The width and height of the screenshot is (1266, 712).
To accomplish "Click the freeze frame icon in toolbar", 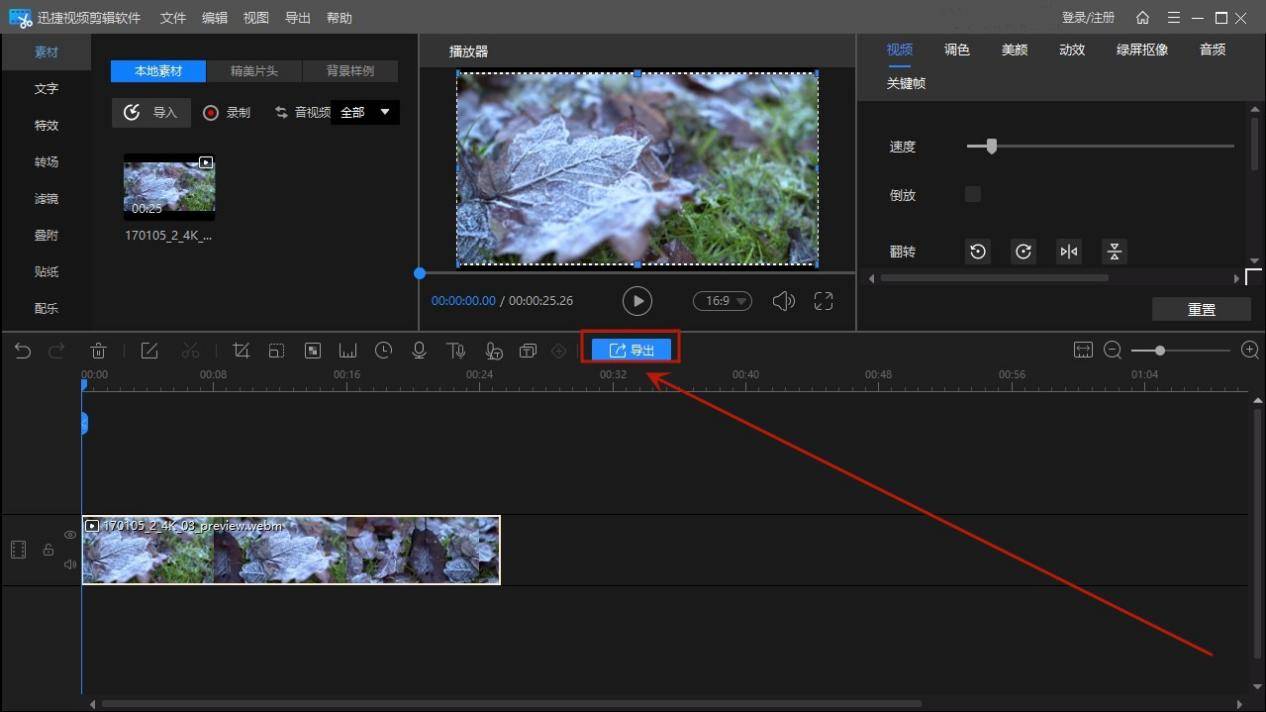I will coord(348,350).
